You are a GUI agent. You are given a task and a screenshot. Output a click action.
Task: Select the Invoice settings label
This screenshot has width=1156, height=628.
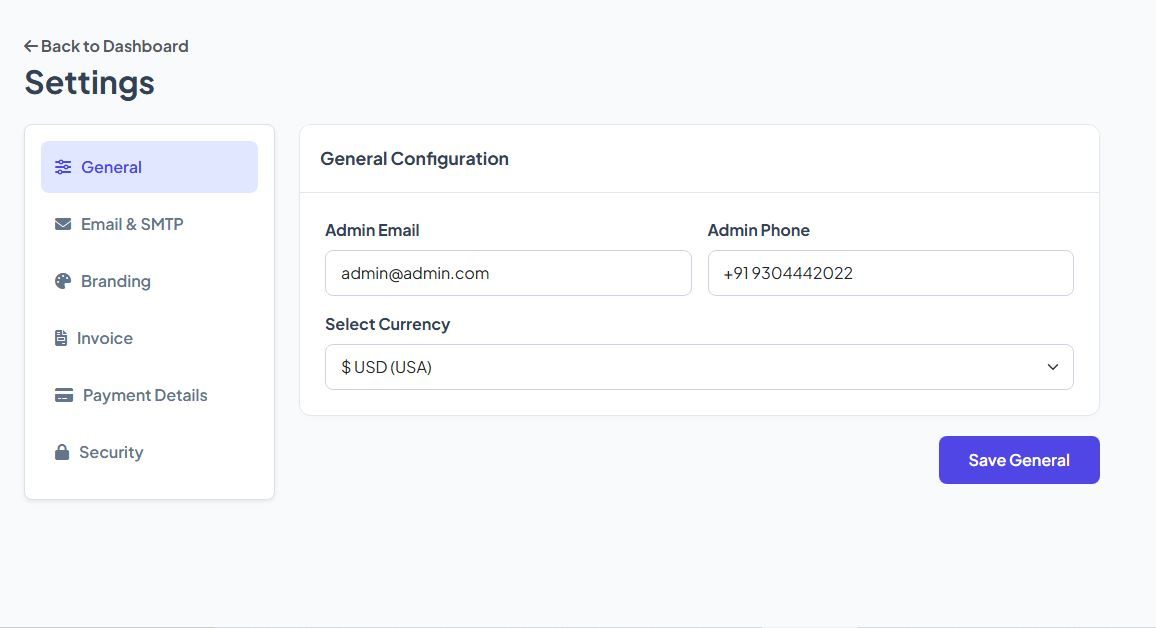(x=105, y=338)
